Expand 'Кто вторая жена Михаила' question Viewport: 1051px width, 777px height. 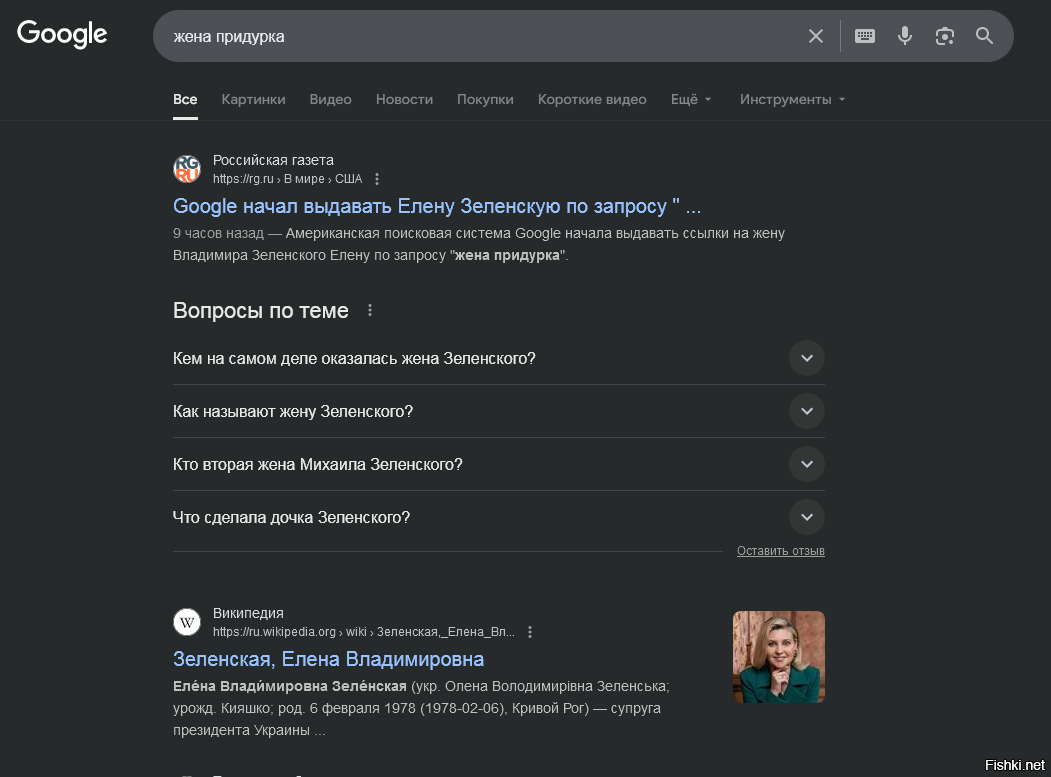tap(806, 464)
